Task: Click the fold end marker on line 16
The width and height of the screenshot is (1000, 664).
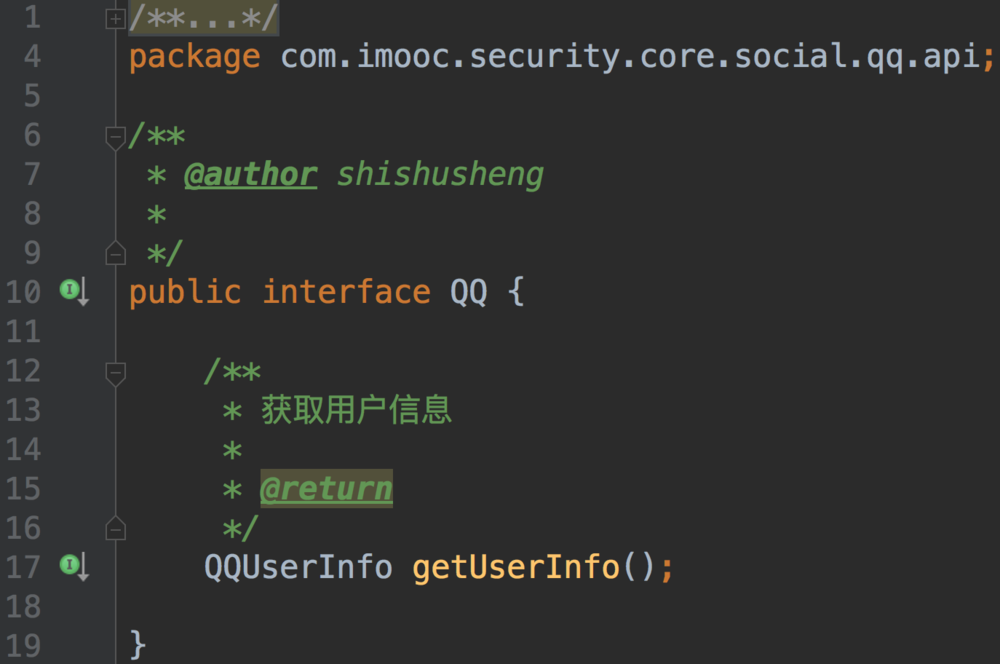Action: [115, 528]
